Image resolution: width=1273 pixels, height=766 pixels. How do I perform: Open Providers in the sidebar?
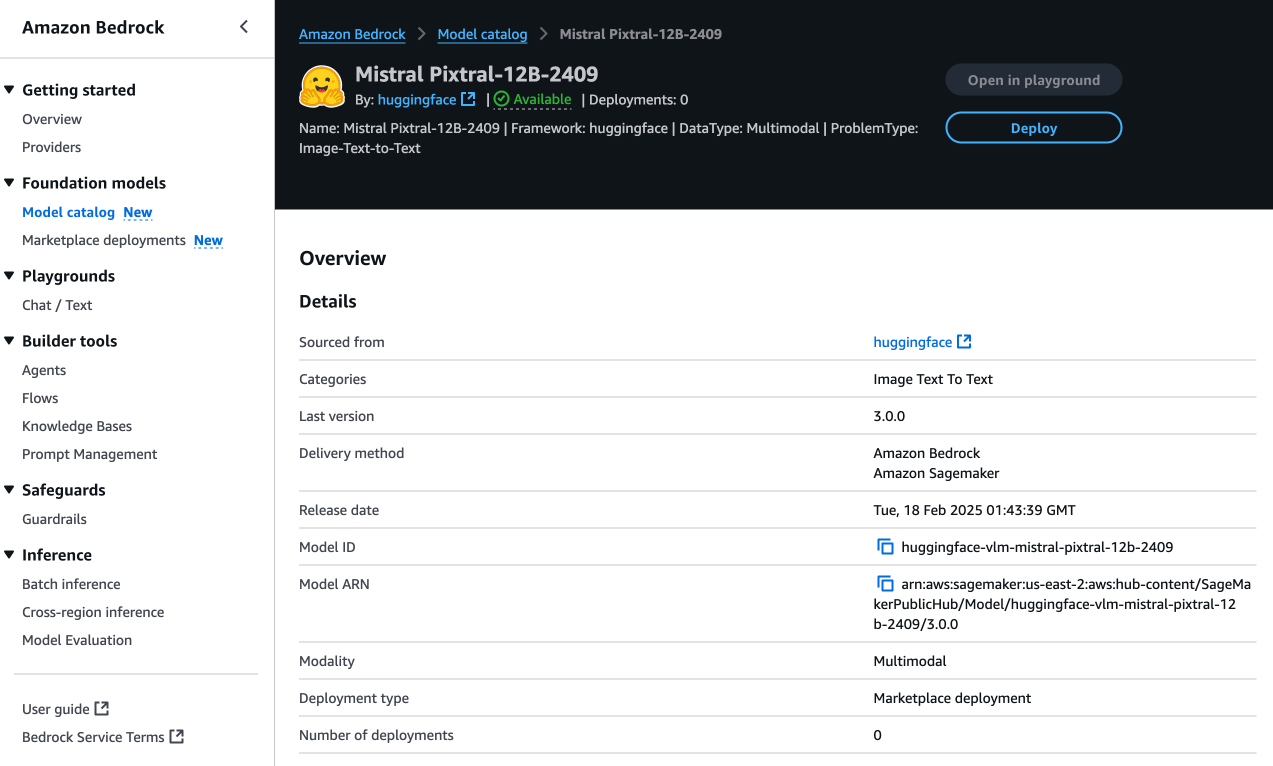pos(52,147)
